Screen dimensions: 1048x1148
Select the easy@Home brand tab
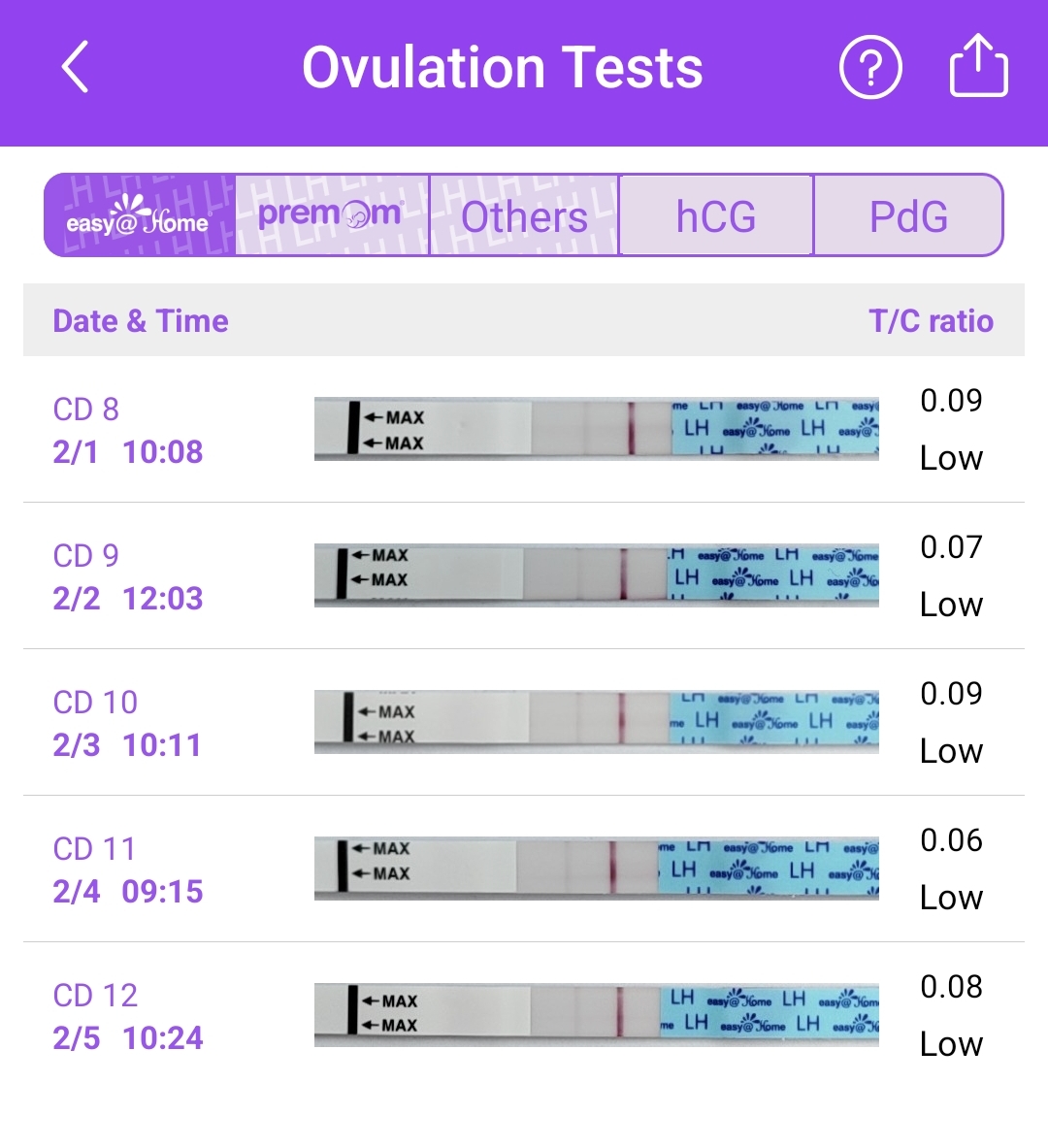click(140, 215)
